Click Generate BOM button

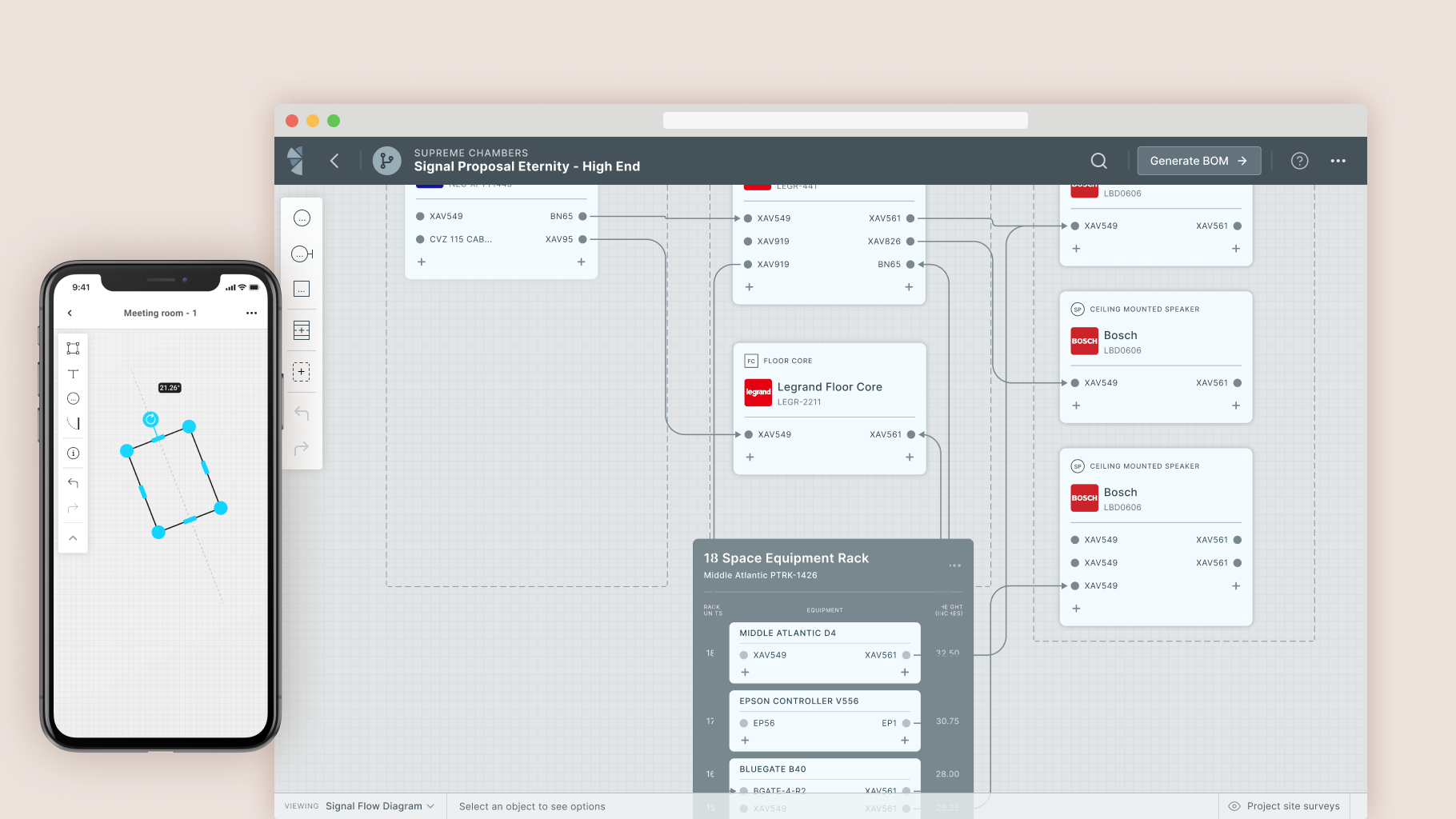tap(1199, 161)
